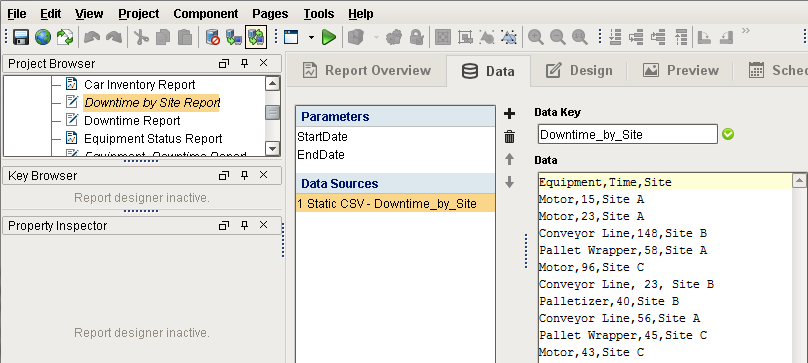Click the Rotate Counter-clockwise icon
Screen dimensions: 808x363
726,37
